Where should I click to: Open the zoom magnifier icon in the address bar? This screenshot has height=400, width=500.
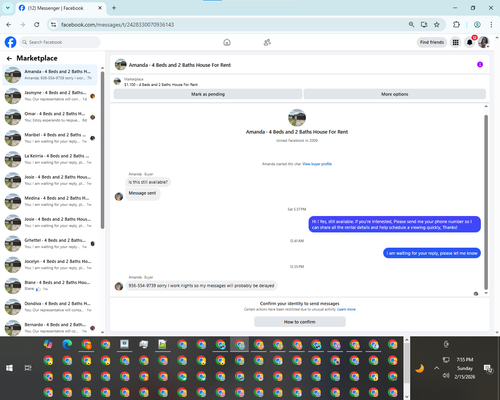(411, 24)
